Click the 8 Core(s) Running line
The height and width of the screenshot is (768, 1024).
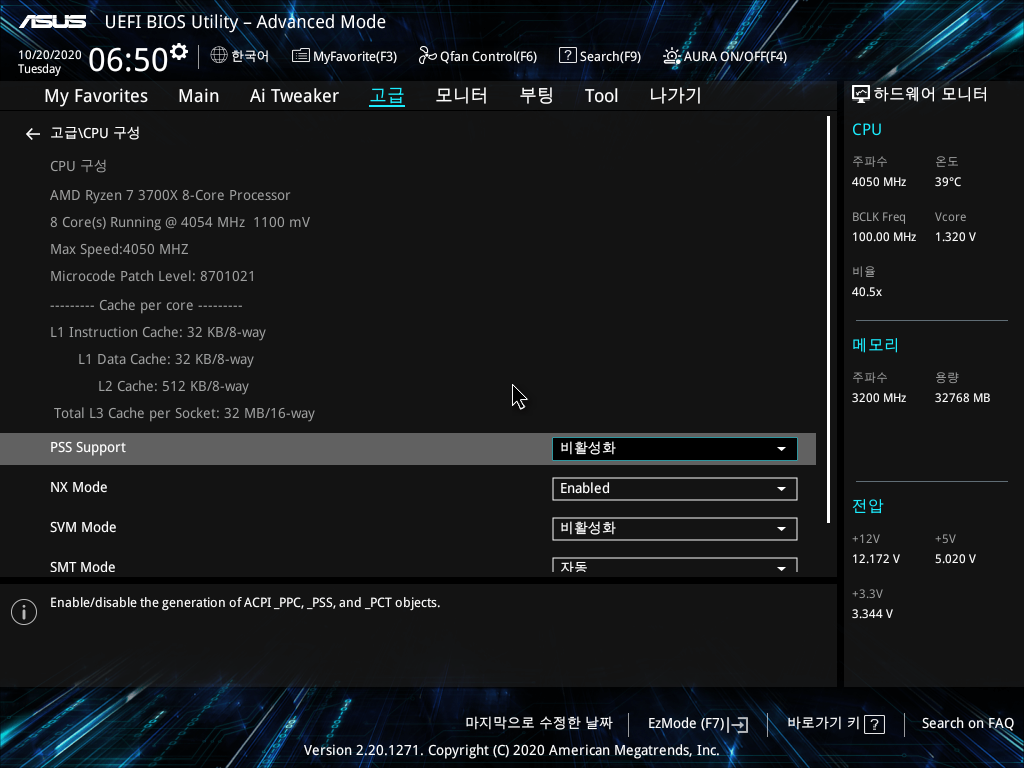[180, 223]
